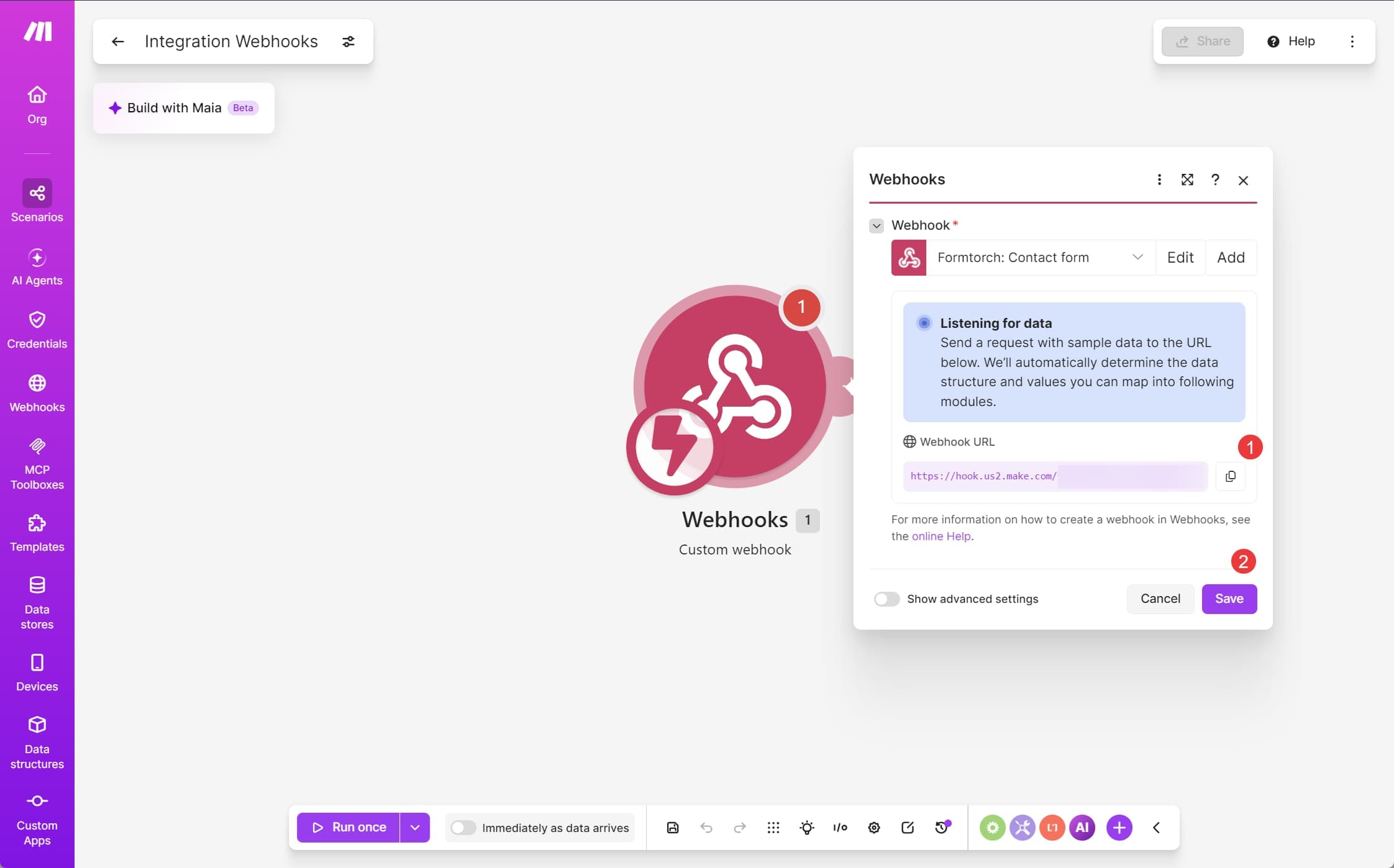Open Webhooks panel three-dot options

[x=1159, y=179]
